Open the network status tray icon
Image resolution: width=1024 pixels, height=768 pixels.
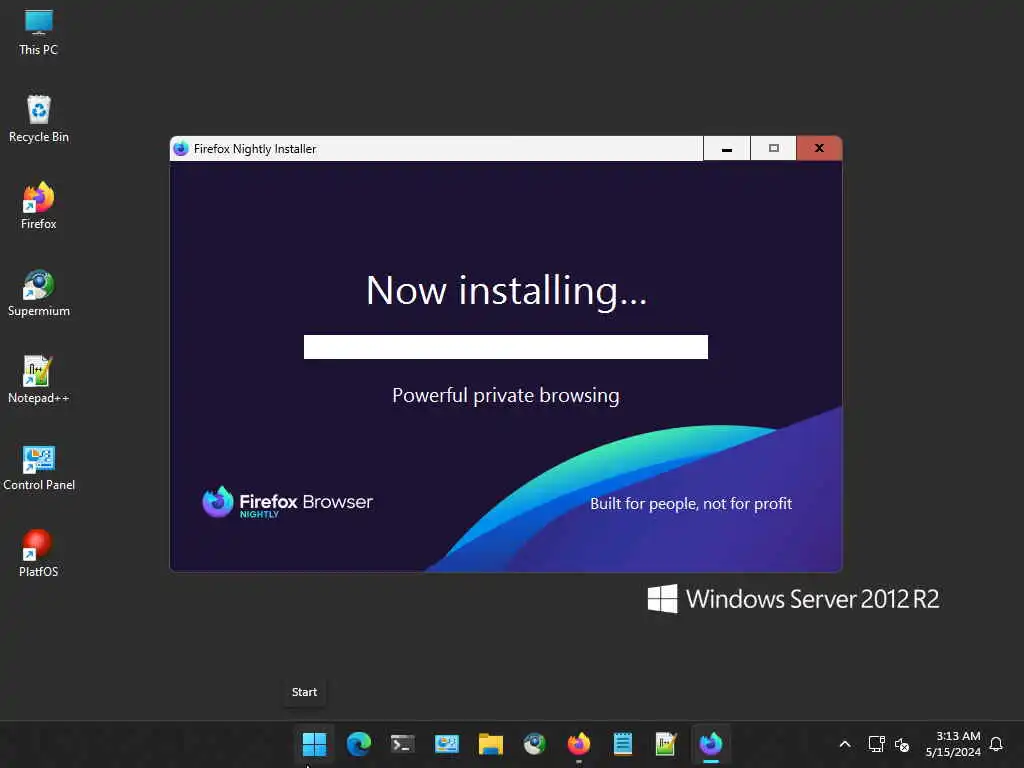[x=876, y=744]
